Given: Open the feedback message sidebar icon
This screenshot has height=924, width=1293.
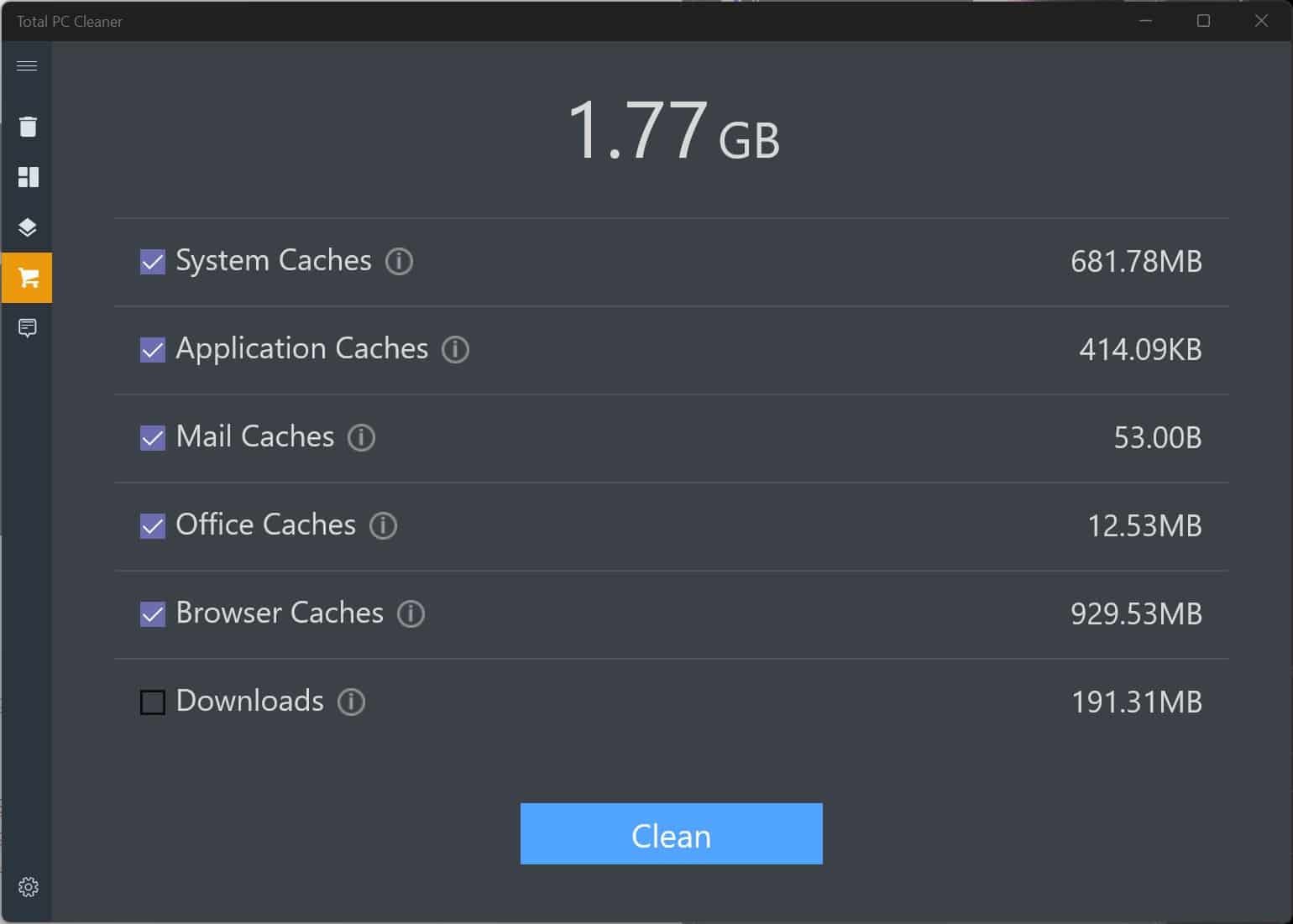Looking at the screenshot, I should point(28,328).
